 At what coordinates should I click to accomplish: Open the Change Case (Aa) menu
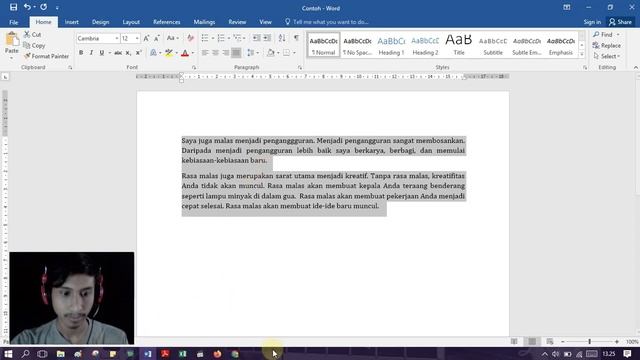[173, 38]
